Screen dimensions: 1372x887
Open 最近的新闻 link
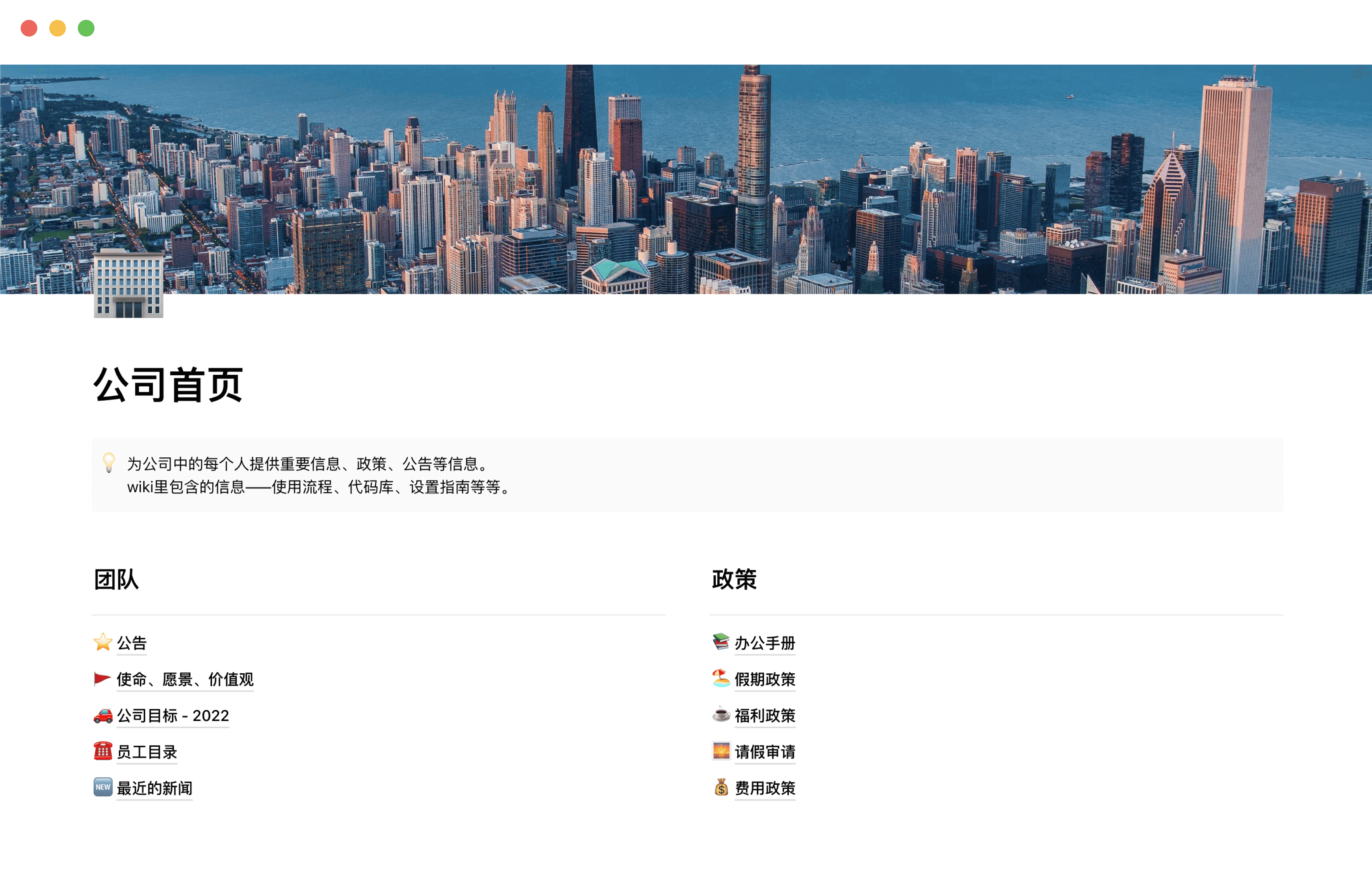[x=154, y=788]
